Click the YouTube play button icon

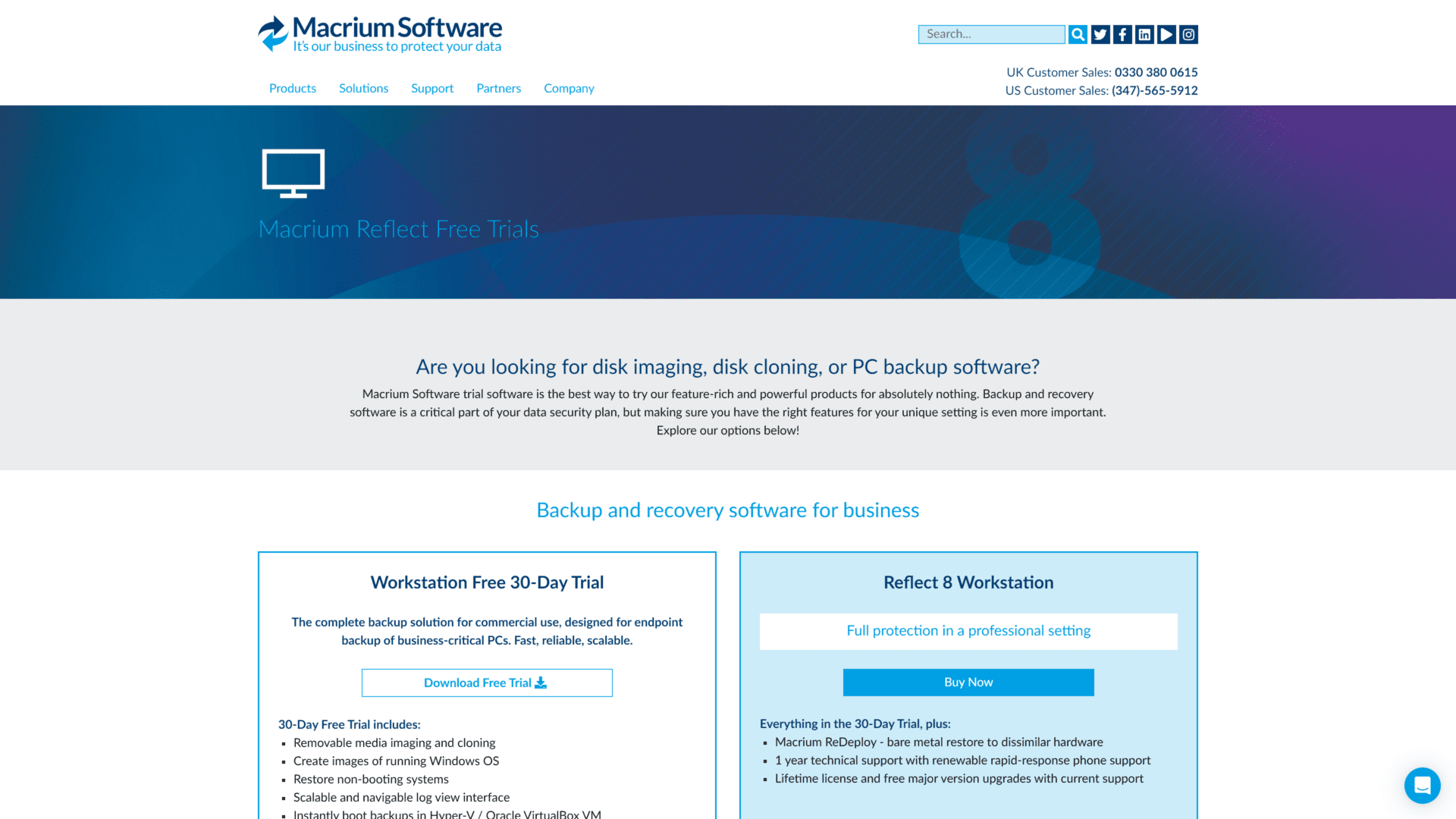(x=1166, y=34)
